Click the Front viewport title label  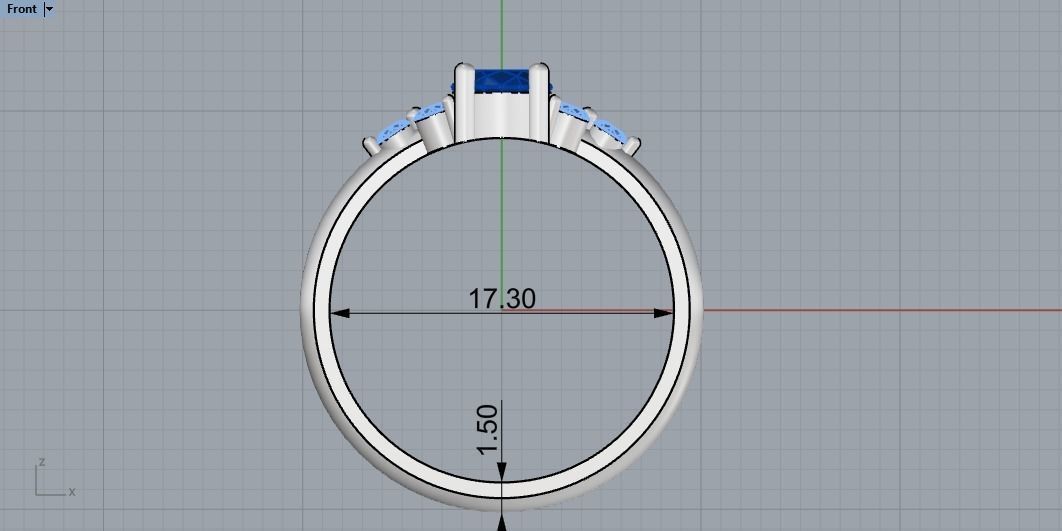22,9
